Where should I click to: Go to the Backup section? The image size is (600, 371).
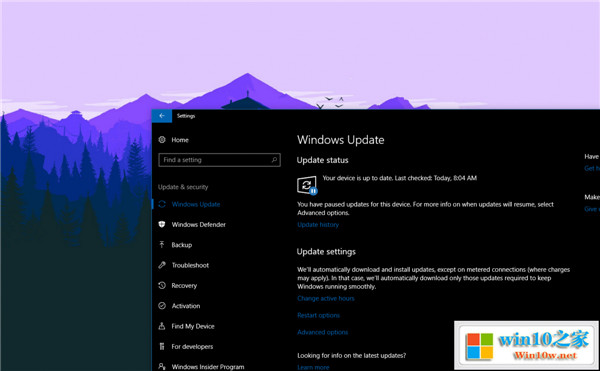(182, 245)
